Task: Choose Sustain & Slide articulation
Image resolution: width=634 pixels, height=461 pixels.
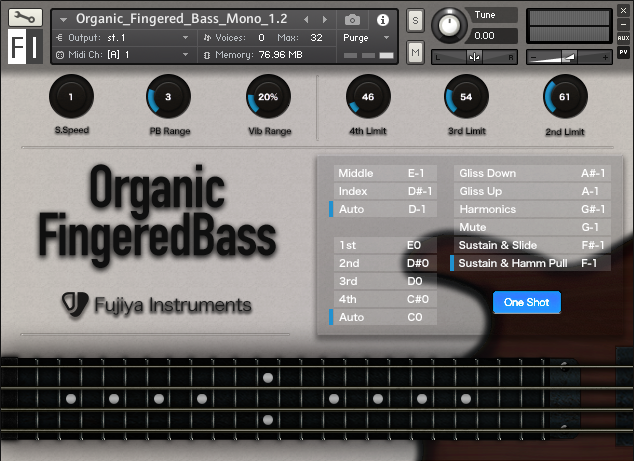Action: pos(532,245)
